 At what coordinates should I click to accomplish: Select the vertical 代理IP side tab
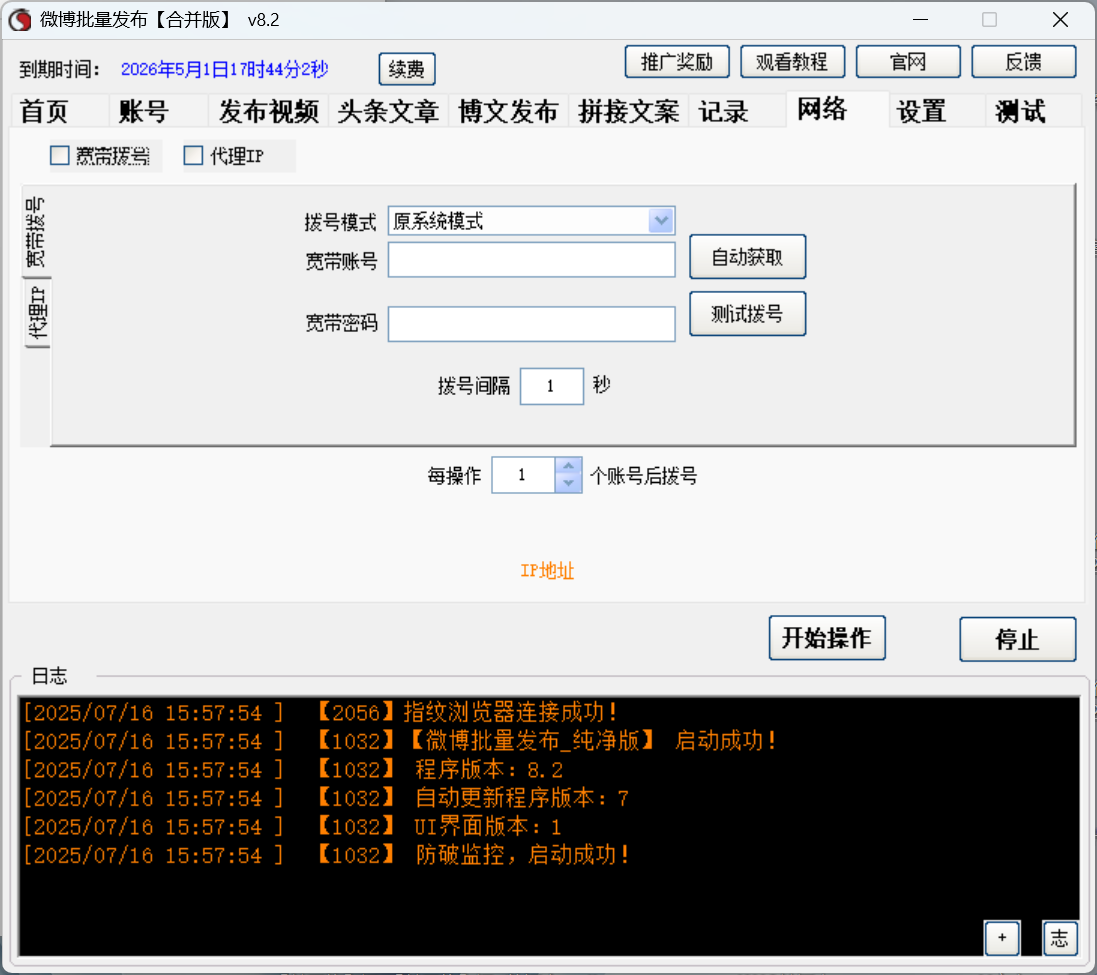(x=37, y=313)
